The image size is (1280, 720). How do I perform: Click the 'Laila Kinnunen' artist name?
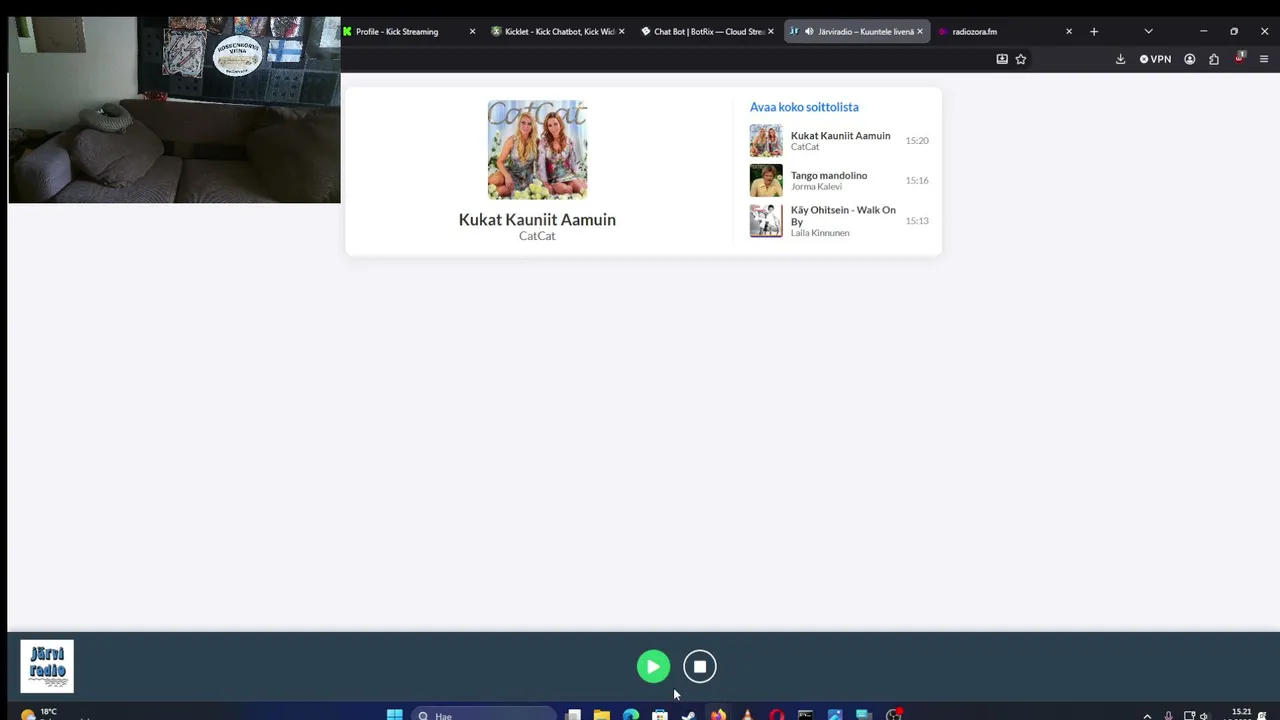click(x=820, y=233)
